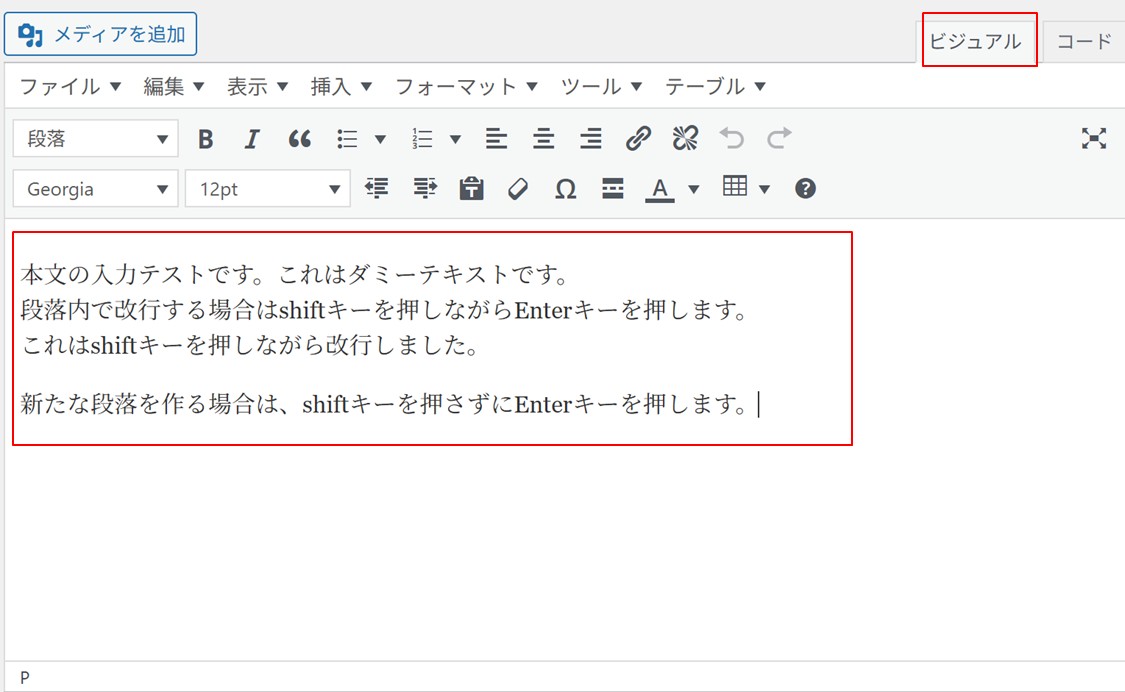Screen dimensions: 1125x692
Task: Open the special character Omega icon
Action: 565,189
